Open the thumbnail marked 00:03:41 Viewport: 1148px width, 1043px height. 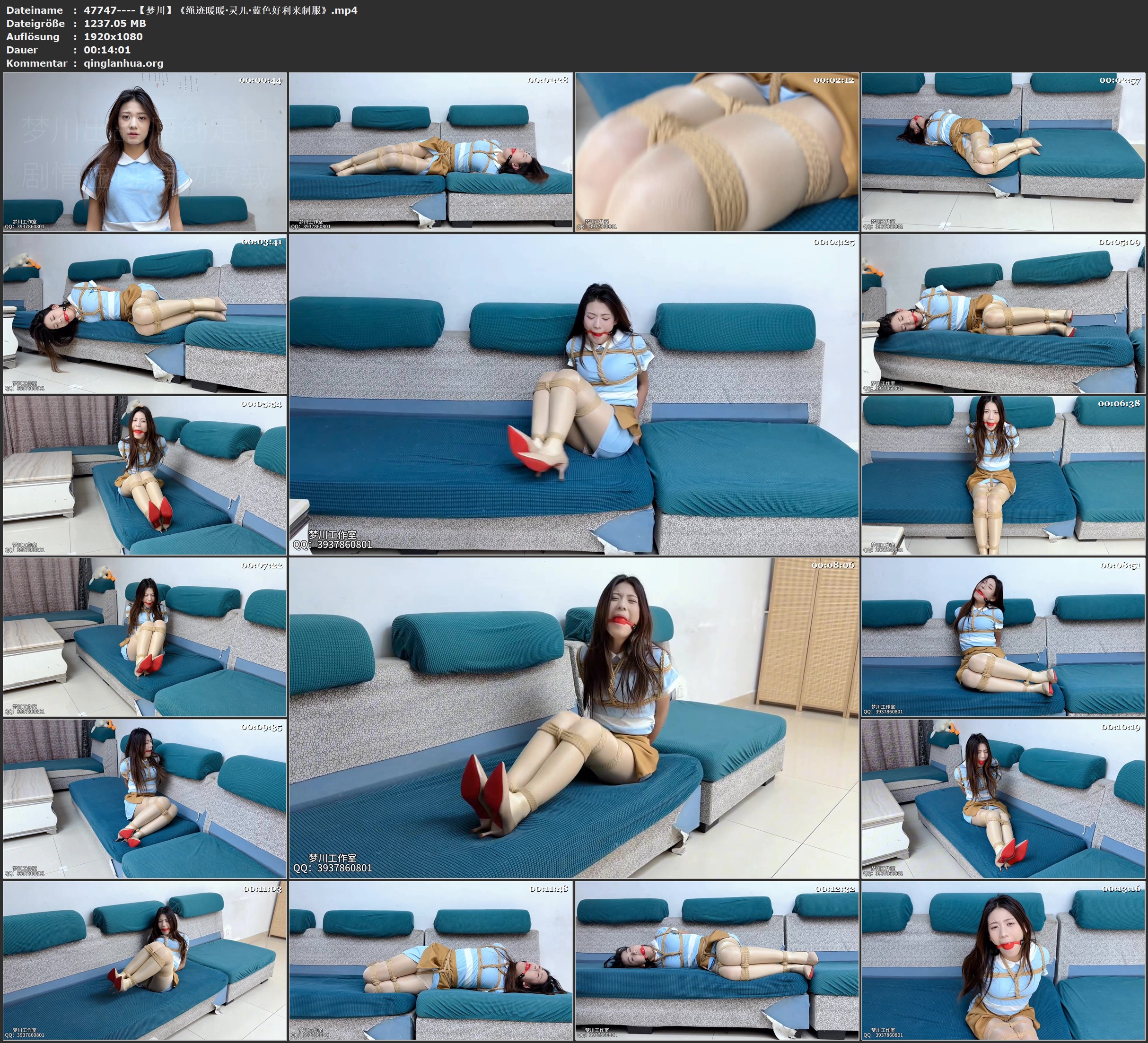tap(145, 313)
